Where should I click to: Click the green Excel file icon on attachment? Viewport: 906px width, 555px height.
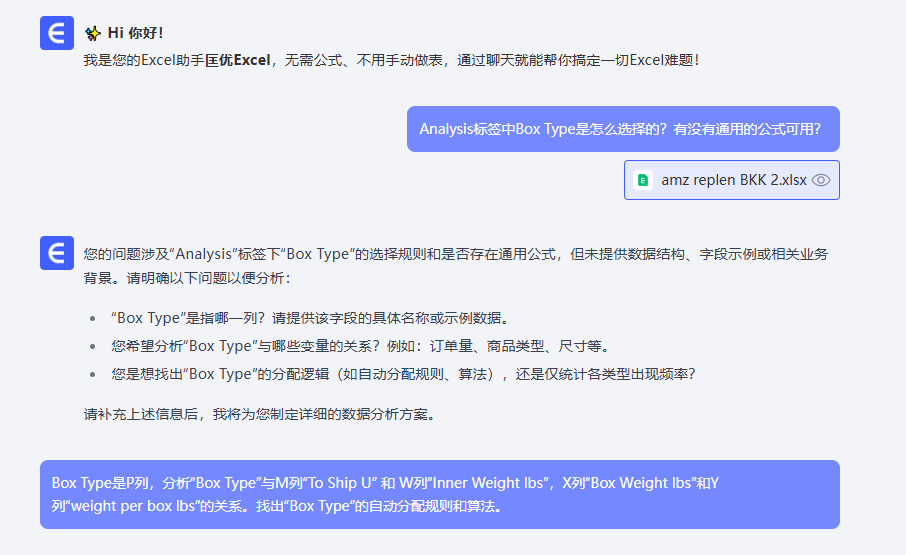(x=643, y=180)
